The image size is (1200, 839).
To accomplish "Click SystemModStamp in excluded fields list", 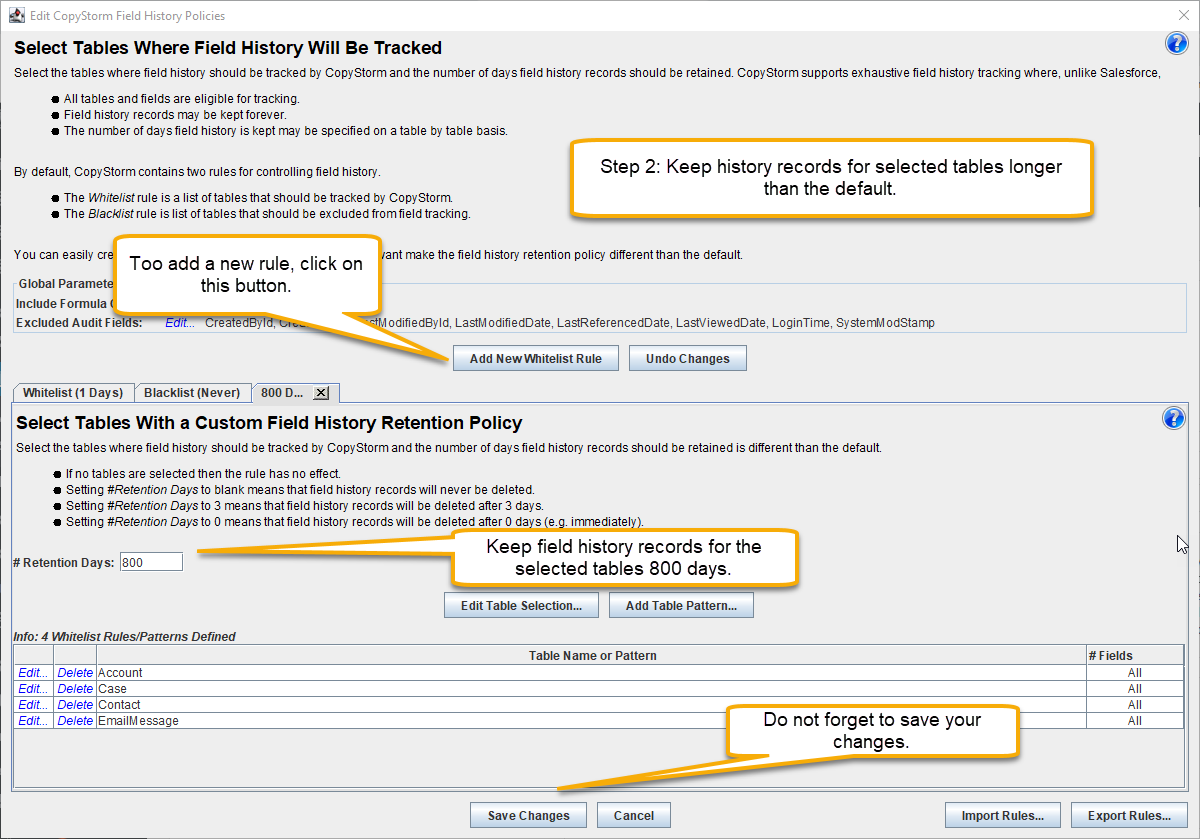I will pyautogui.click(x=885, y=323).
